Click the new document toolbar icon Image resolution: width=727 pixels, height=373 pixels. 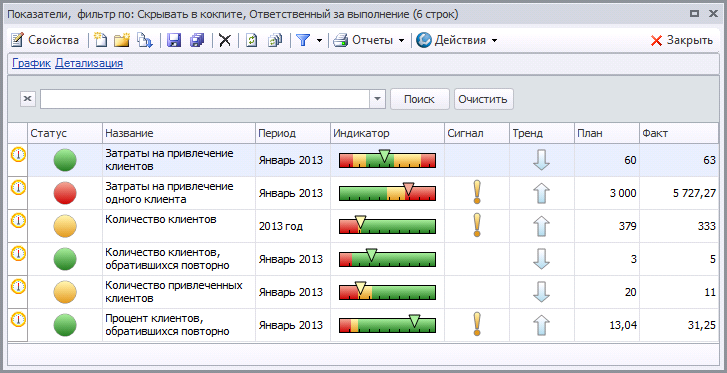click(100, 40)
